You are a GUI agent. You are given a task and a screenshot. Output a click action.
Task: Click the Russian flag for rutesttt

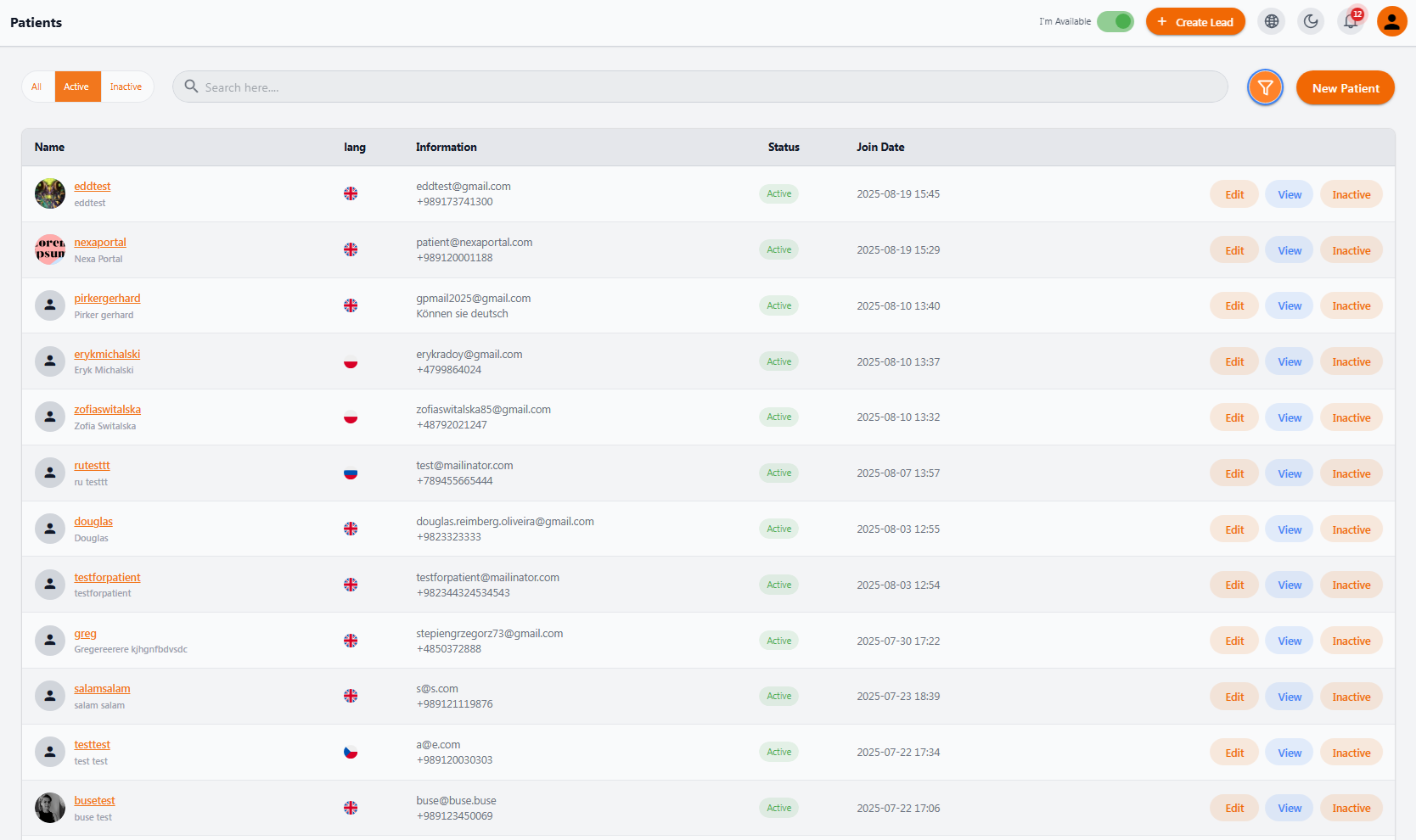[351, 473]
